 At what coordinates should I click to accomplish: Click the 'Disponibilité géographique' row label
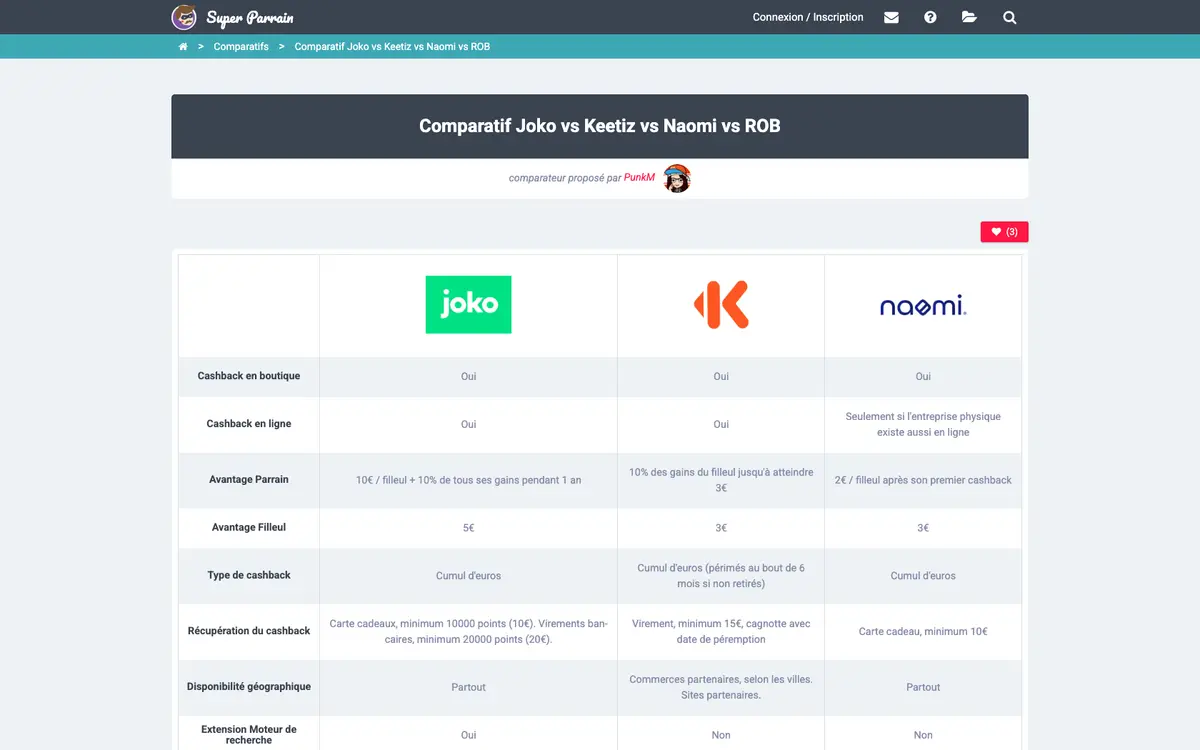coord(249,687)
